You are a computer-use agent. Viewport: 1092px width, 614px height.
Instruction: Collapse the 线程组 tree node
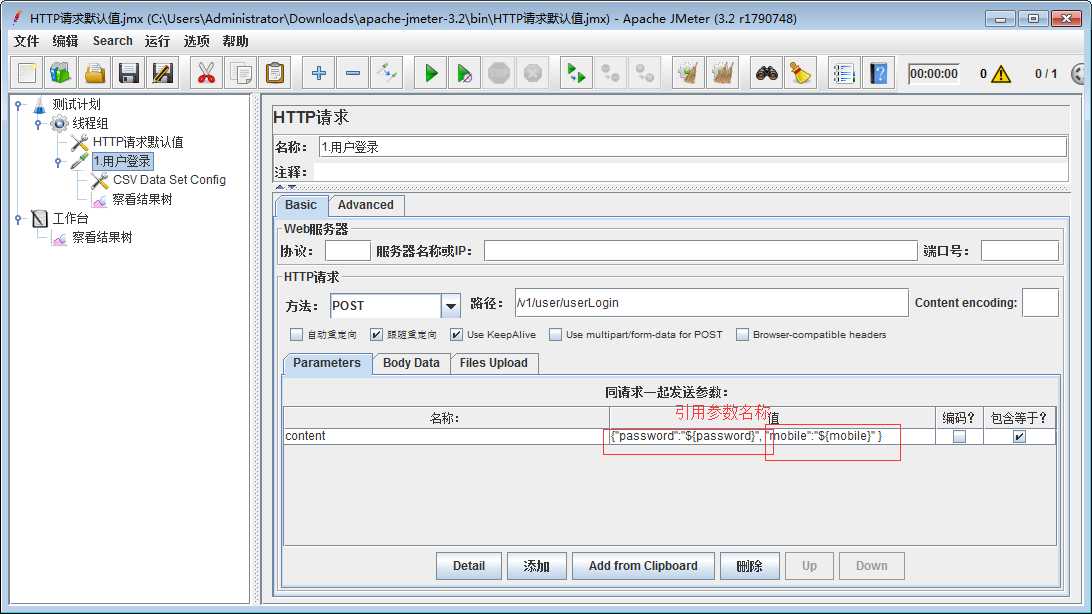[38, 124]
